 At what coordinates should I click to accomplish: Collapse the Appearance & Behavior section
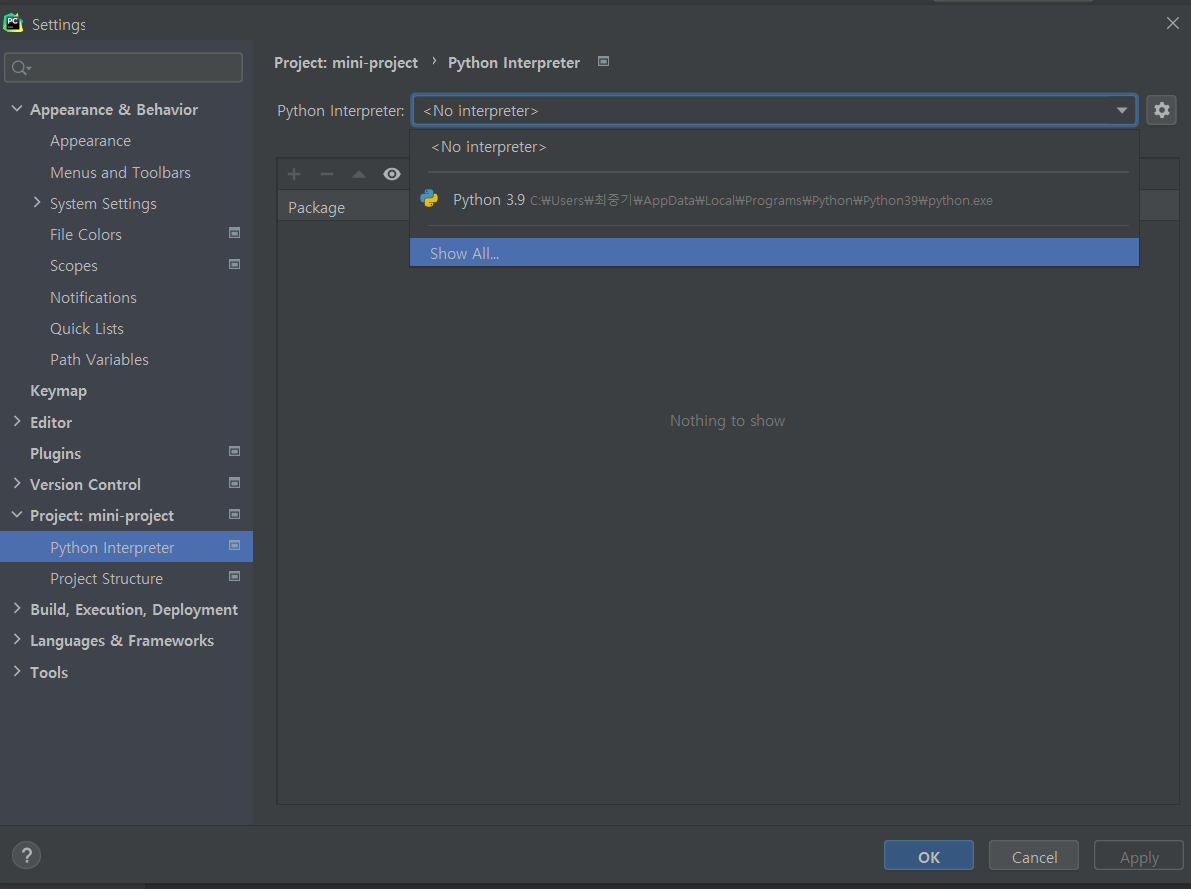tap(17, 109)
